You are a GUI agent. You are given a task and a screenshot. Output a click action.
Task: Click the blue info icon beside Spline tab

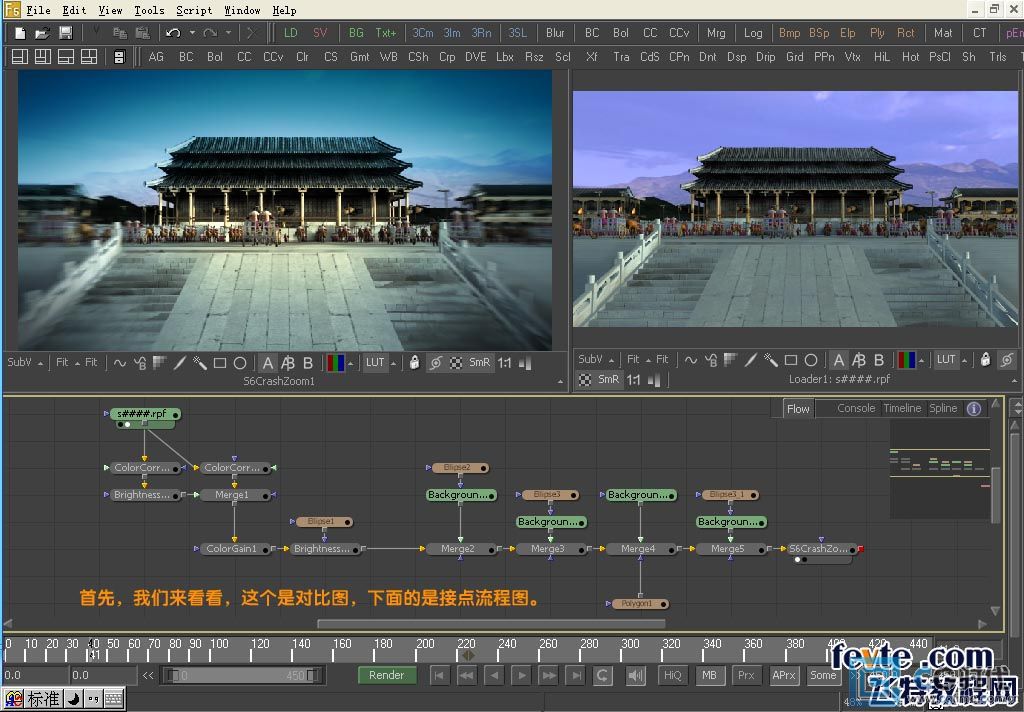[x=974, y=408]
